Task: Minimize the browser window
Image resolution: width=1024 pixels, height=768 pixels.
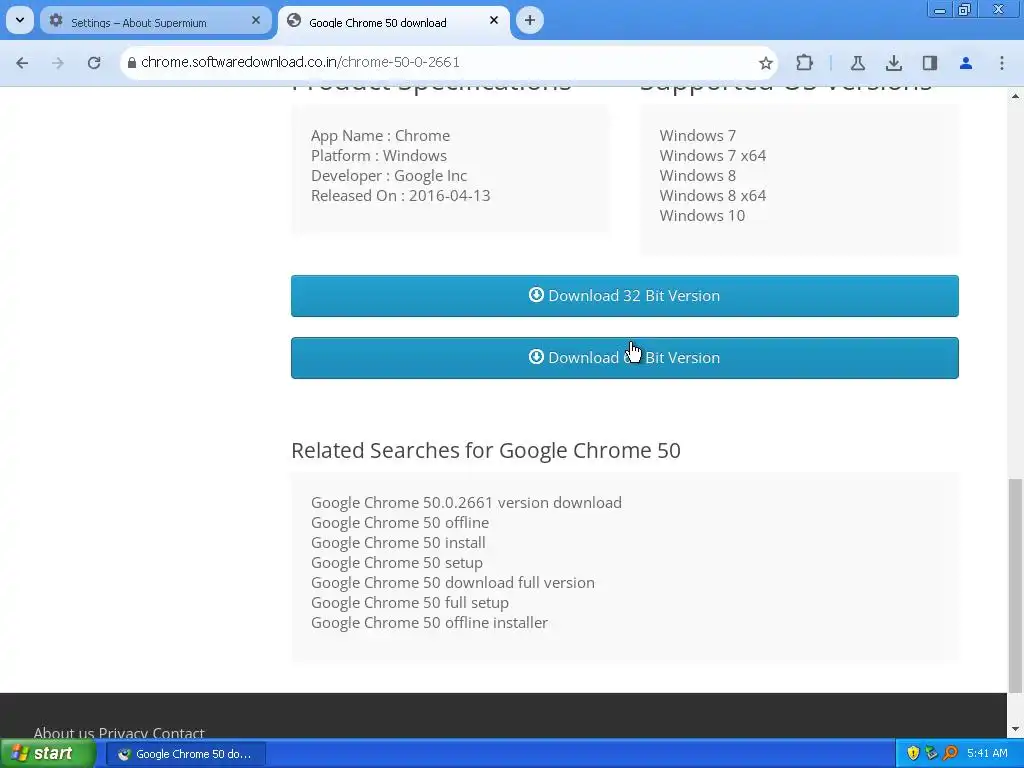Action: click(940, 9)
